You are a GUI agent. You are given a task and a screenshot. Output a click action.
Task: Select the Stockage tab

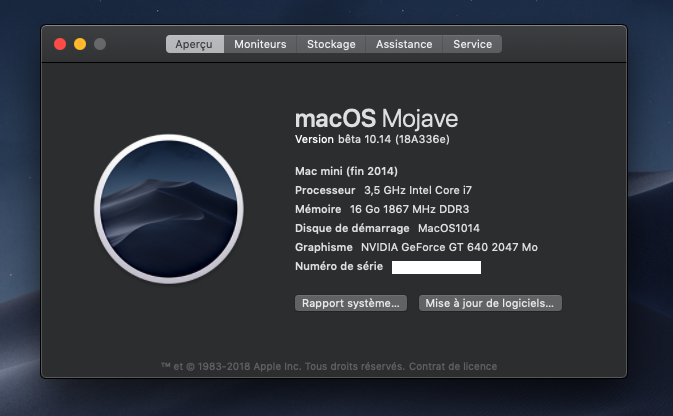[x=331, y=44]
